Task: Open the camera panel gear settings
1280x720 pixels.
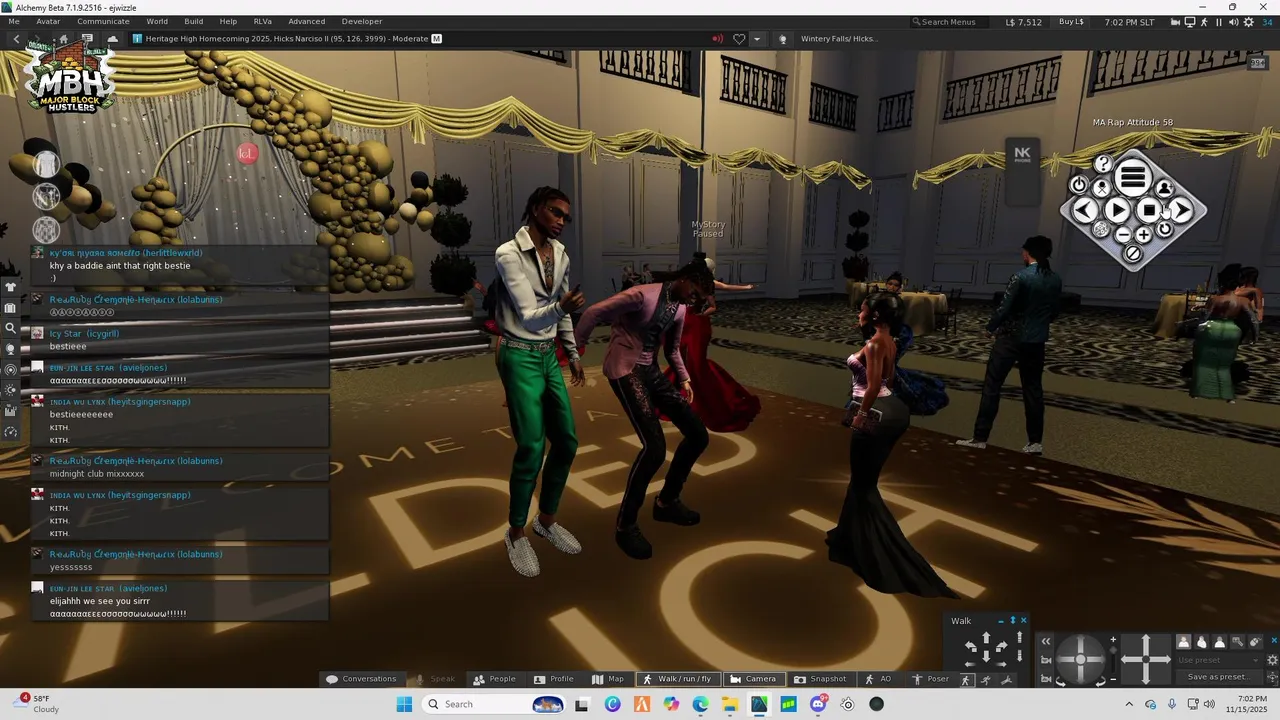Action: pyautogui.click(x=1273, y=660)
